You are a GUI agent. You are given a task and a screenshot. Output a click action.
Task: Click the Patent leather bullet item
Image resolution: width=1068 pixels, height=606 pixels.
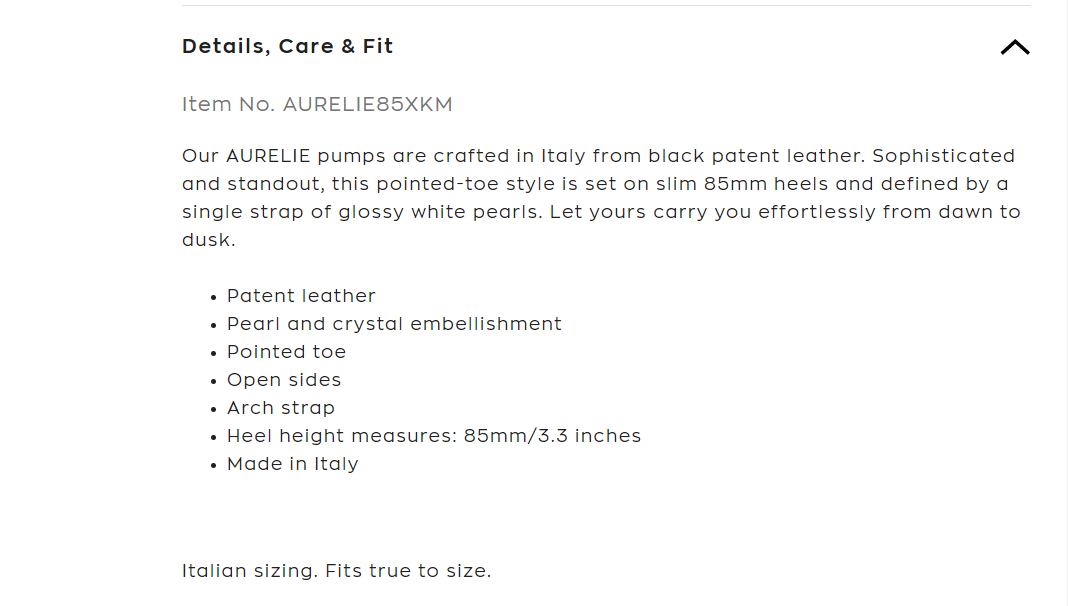[x=301, y=296]
